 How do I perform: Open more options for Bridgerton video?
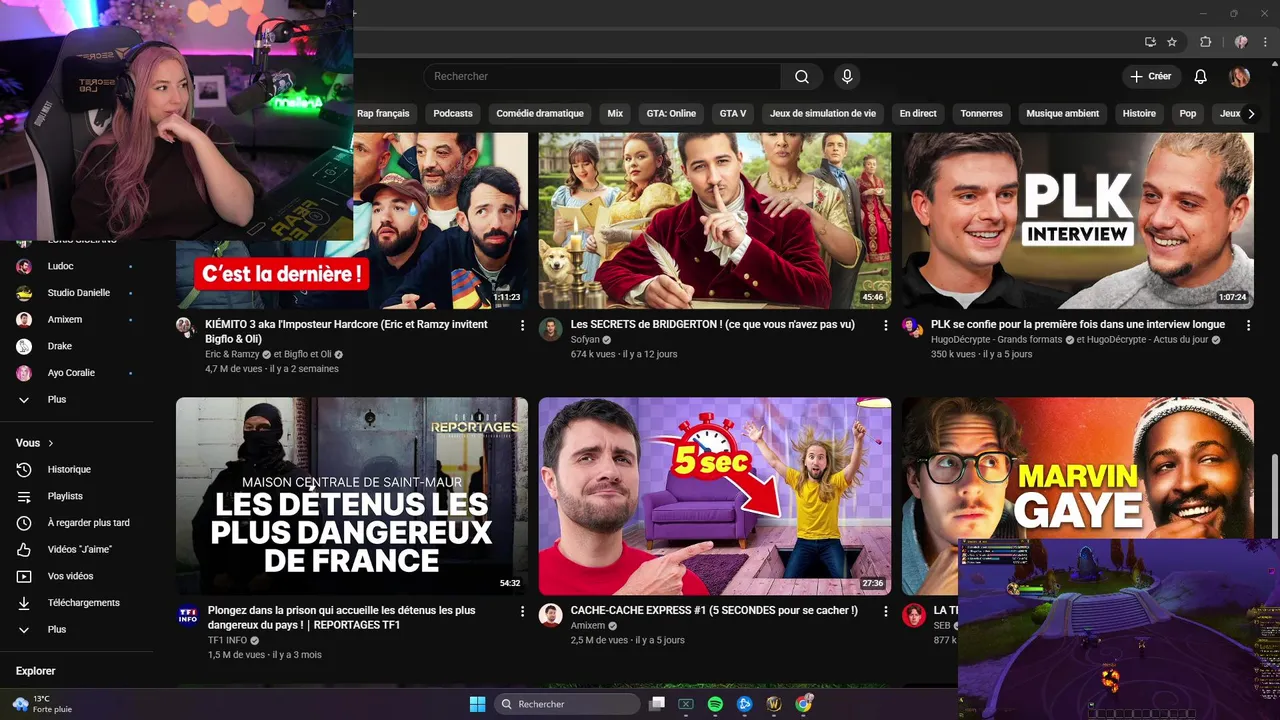[885, 326]
